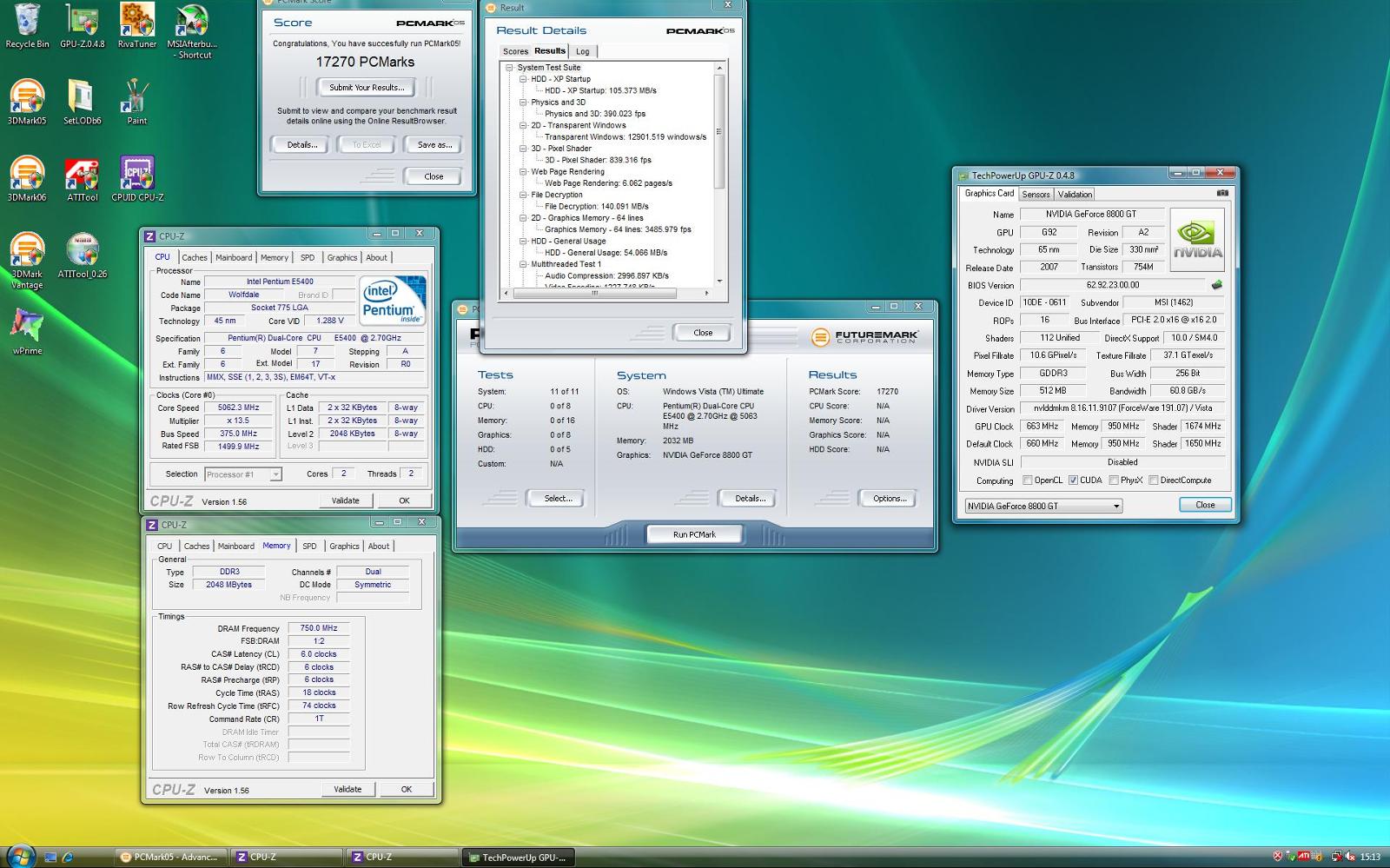The height and width of the screenshot is (868, 1390).
Task: Select the 3DMark Vantage desktop icon
Action: click(x=27, y=261)
